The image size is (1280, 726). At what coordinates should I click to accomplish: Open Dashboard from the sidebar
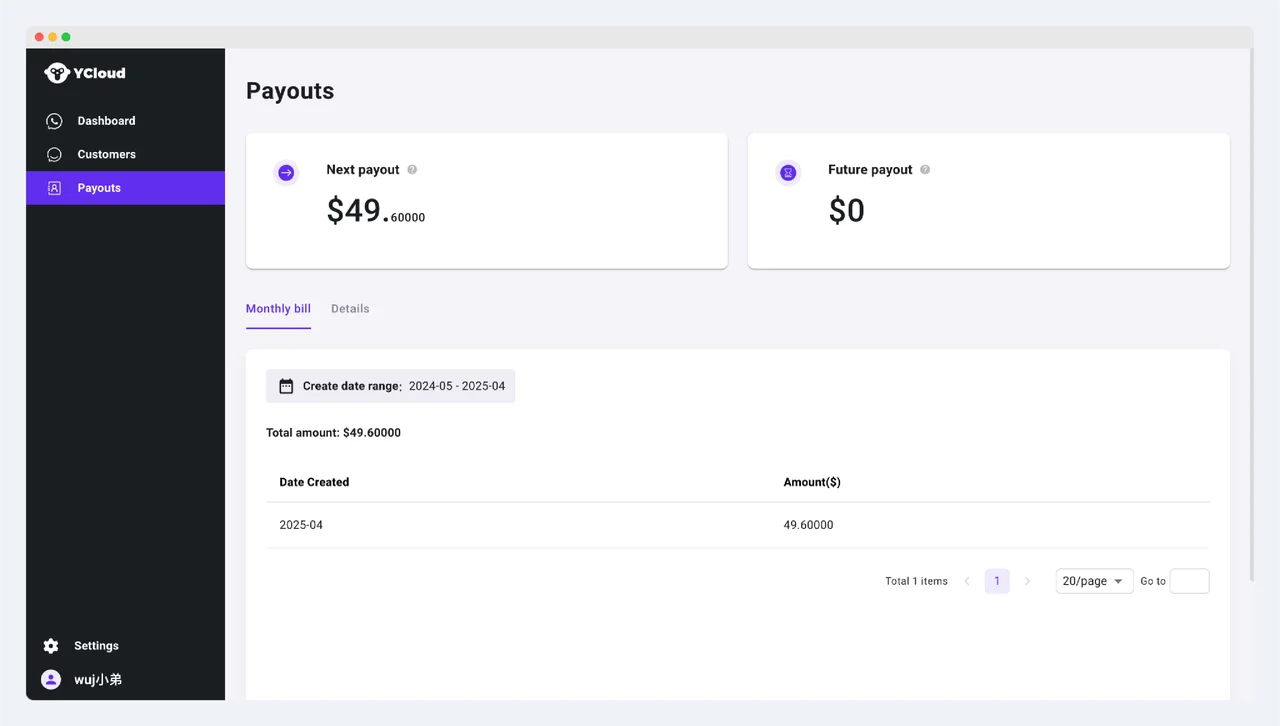tap(125, 121)
